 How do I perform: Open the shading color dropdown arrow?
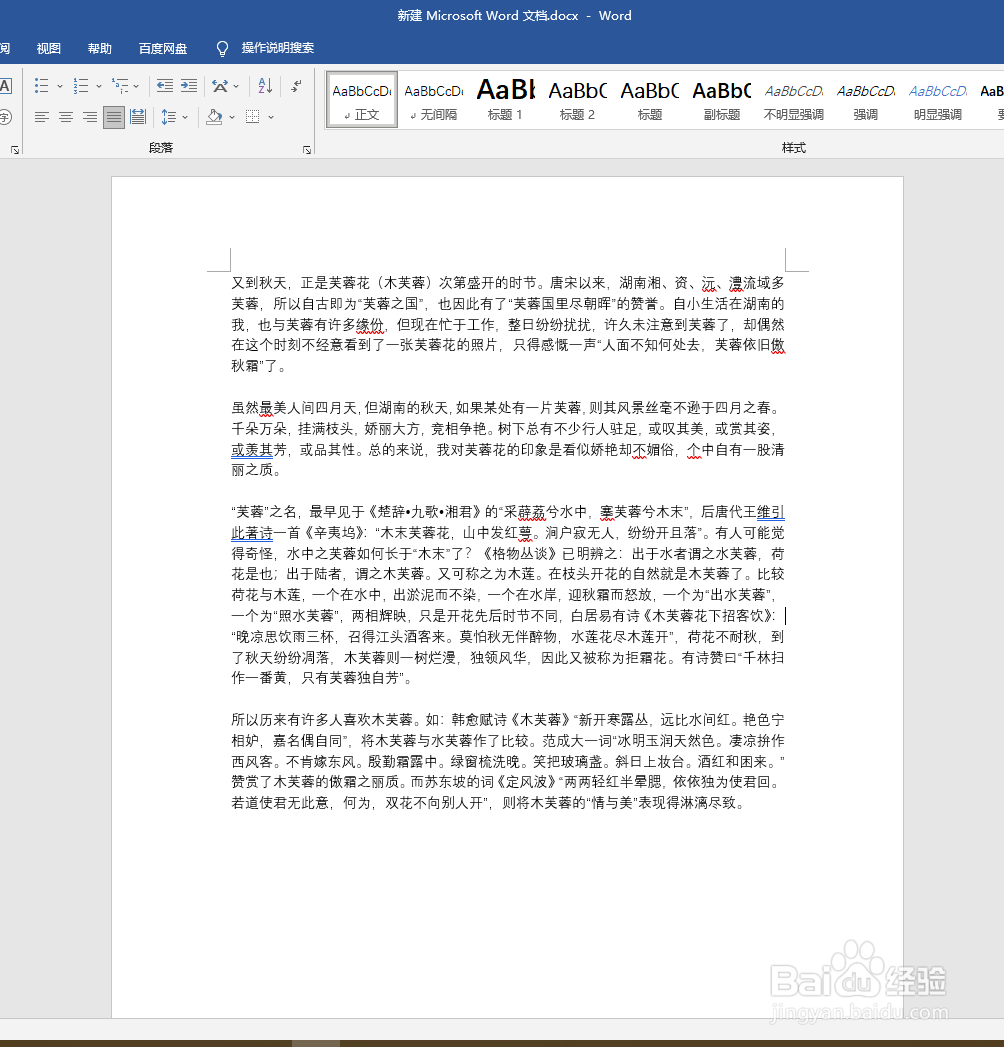click(231, 116)
